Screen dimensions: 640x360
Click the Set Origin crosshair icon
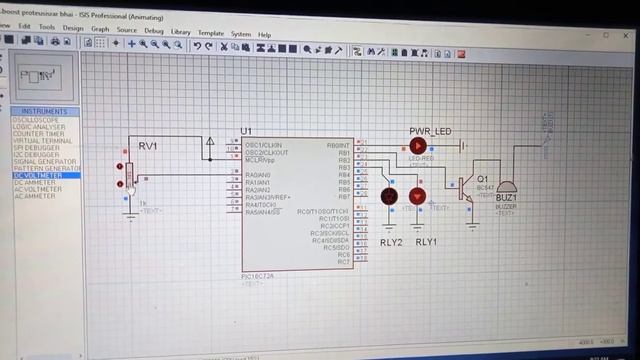(116, 43)
